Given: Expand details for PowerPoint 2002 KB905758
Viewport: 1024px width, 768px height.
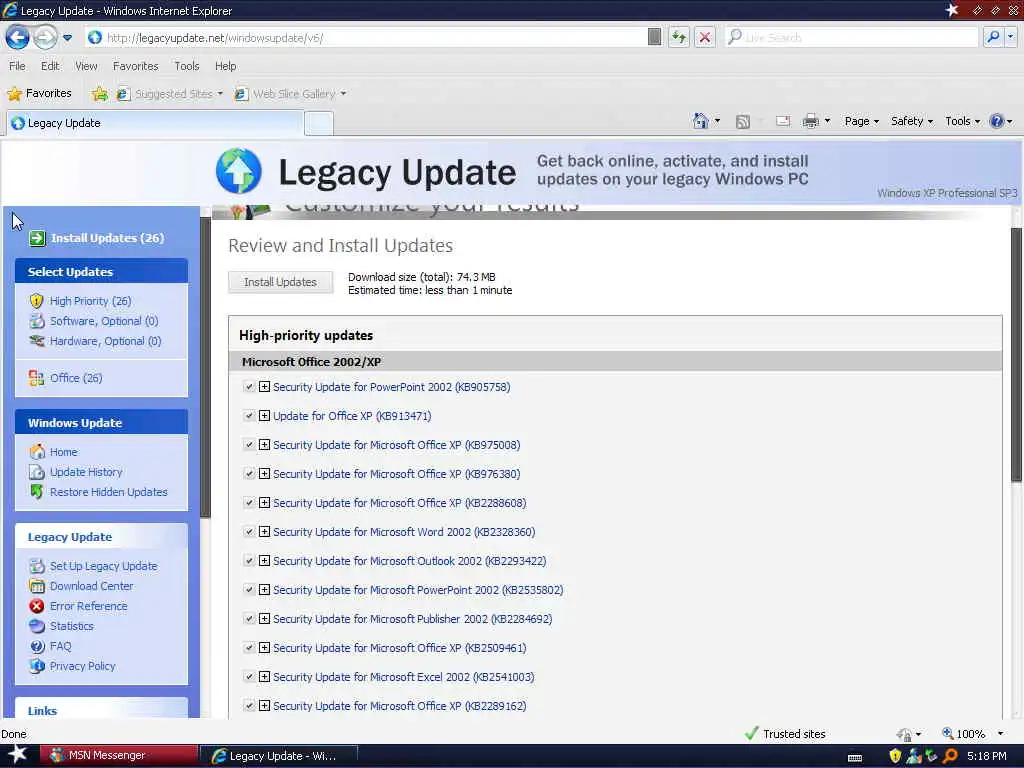Looking at the screenshot, I should coord(264,387).
